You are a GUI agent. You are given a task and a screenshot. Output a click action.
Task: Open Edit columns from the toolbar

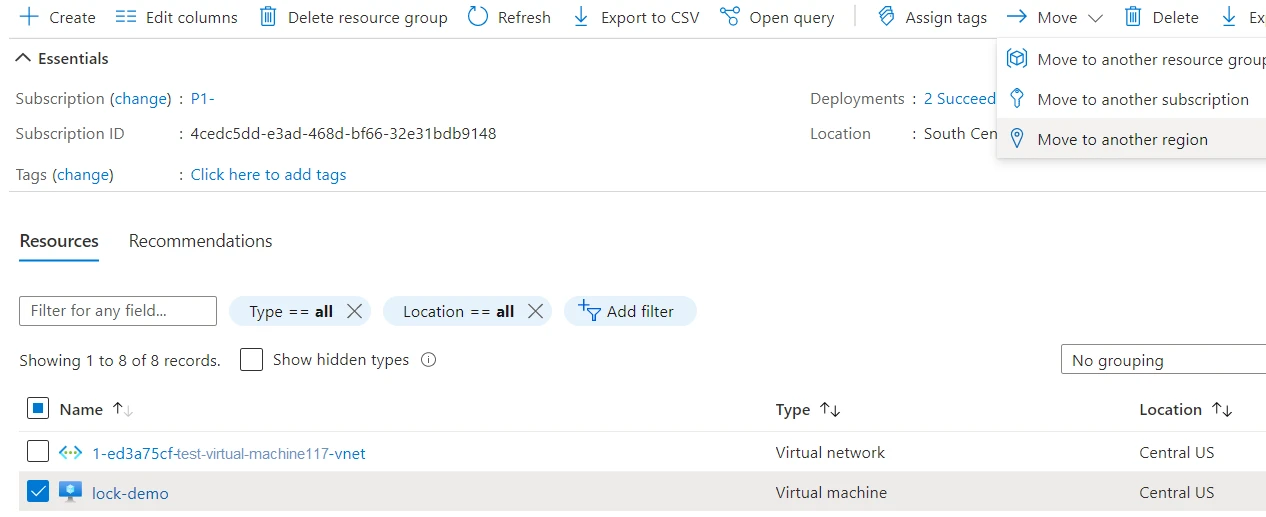point(177,17)
